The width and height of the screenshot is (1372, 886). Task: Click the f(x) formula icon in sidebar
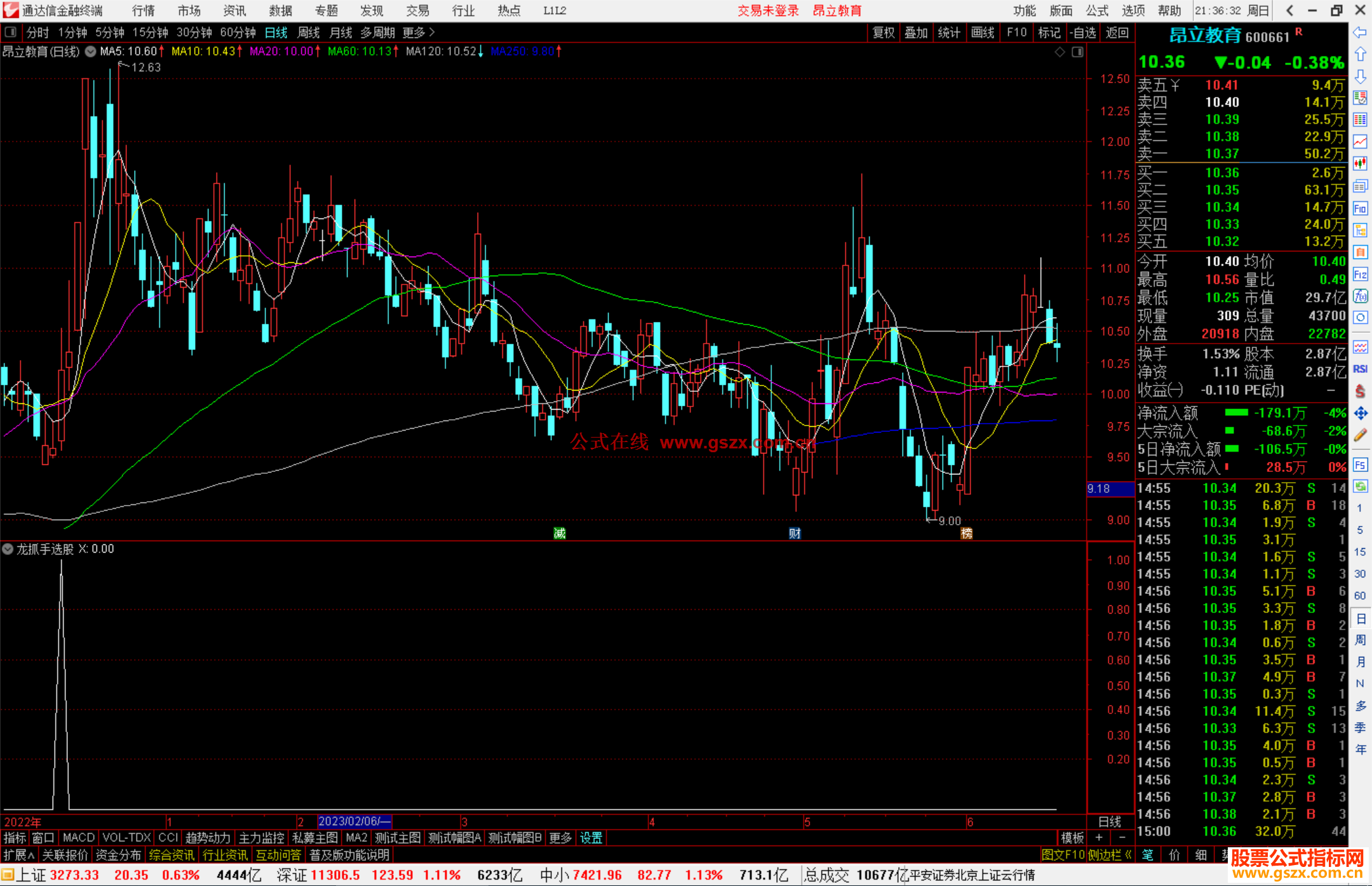click(1360, 296)
